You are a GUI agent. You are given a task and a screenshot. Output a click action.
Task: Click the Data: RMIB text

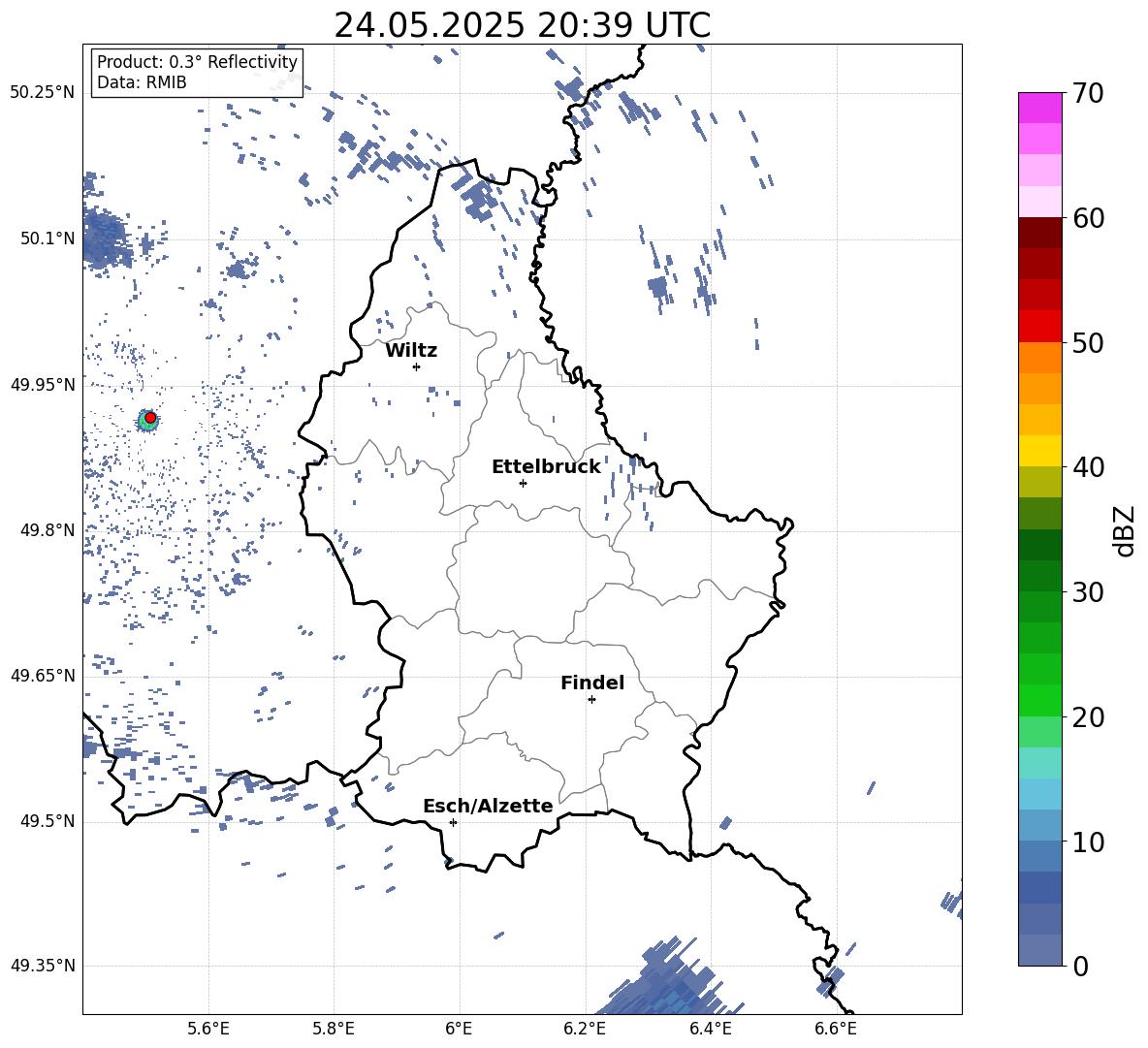(x=142, y=82)
